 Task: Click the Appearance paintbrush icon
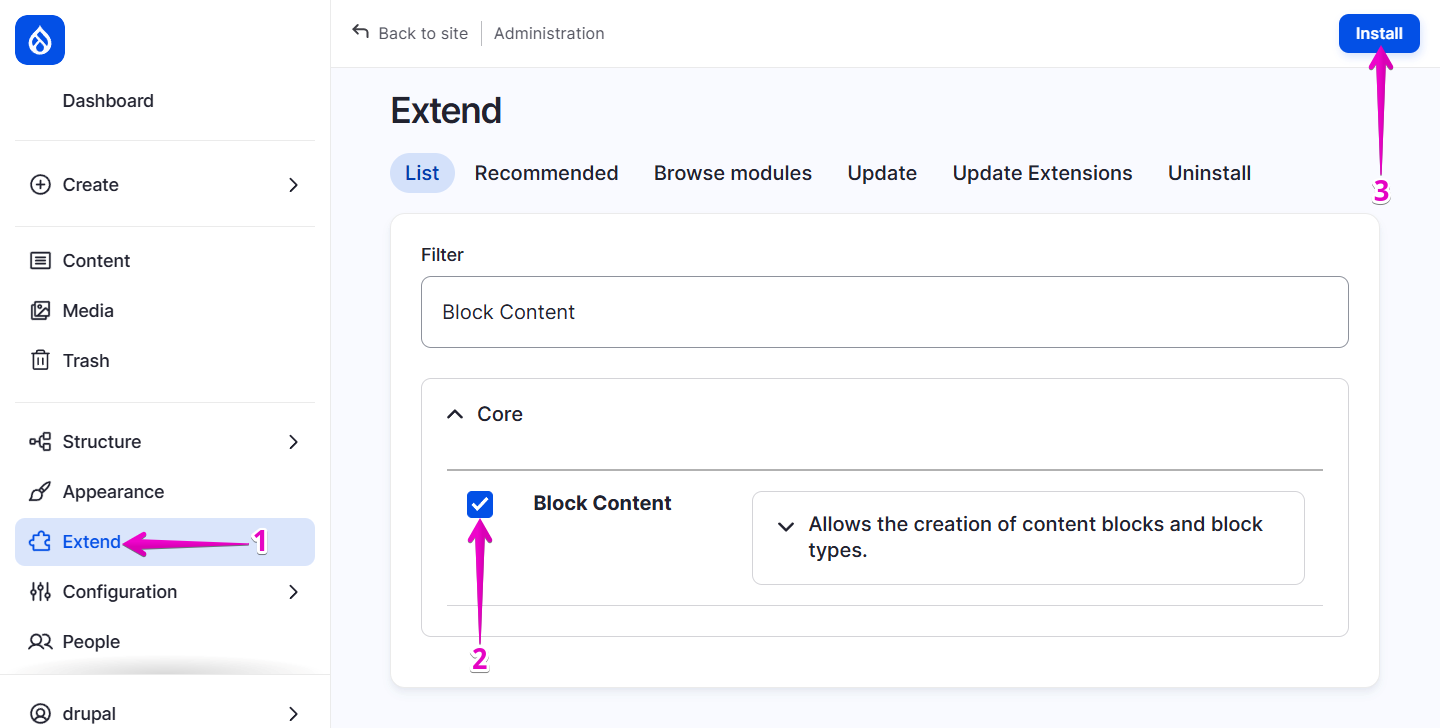pos(40,491)
